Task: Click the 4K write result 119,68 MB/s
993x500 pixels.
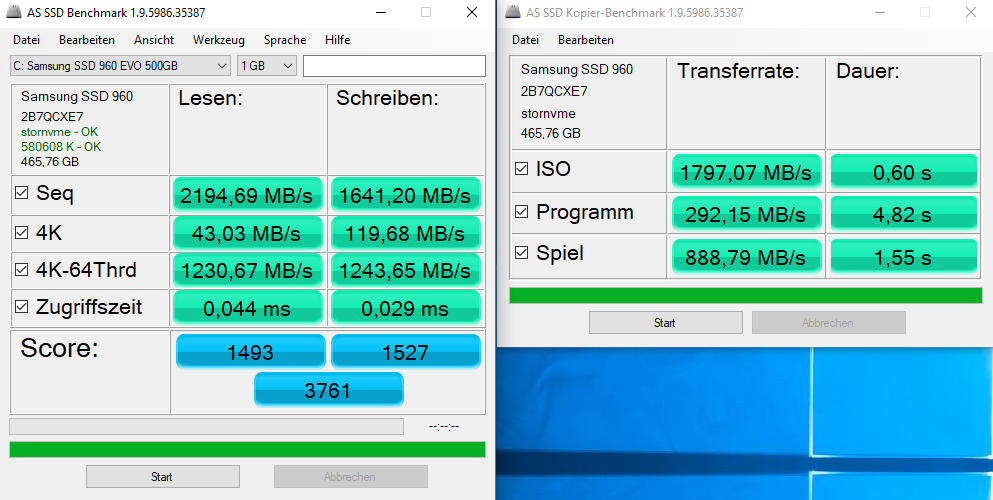Action: tap(405, 233)
